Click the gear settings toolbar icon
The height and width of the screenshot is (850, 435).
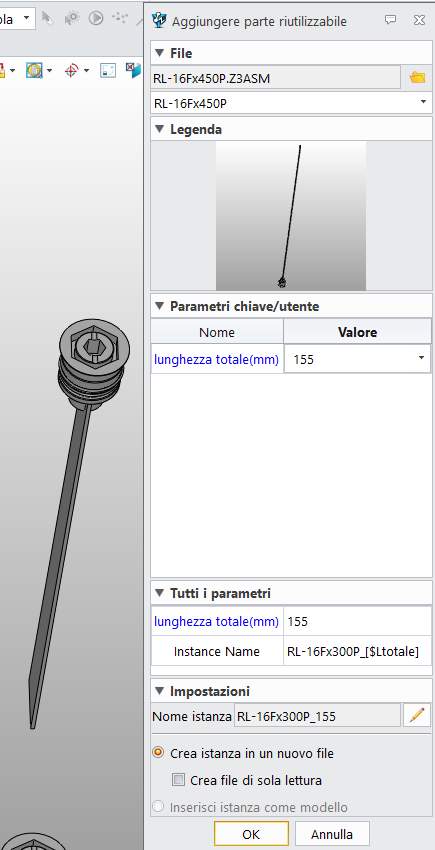pos(72,18)
